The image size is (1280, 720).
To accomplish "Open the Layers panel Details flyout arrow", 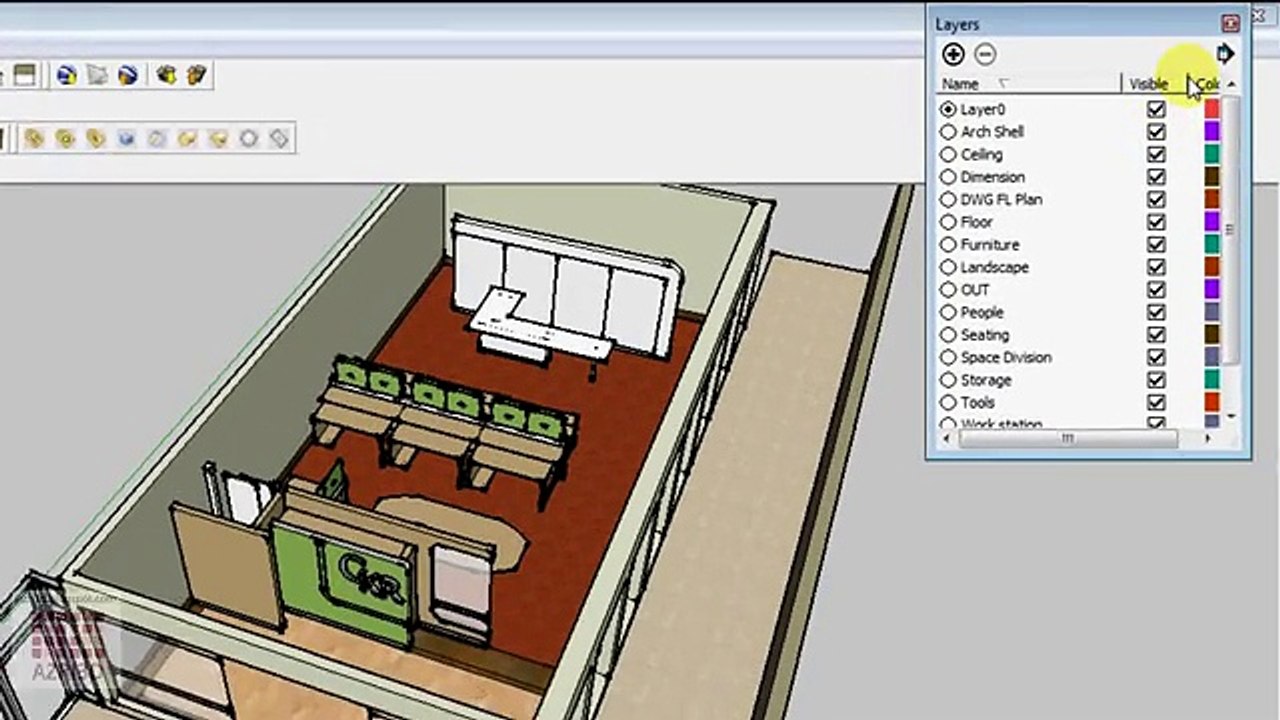I will [1225, 54].
